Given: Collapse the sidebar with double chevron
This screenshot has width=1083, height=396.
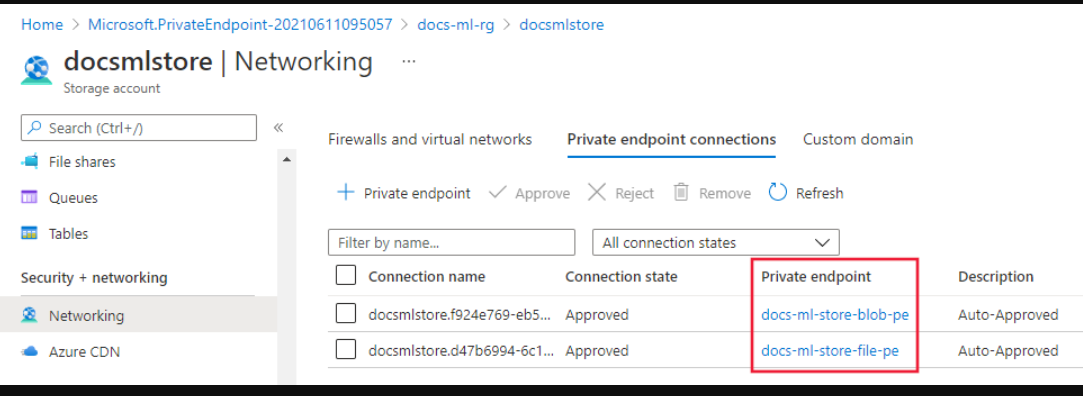Looking at the screenshot, I should tap(278, 128).
